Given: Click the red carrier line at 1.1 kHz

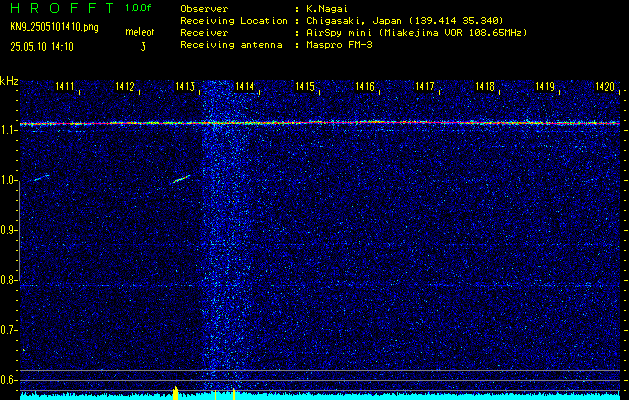Looking at the screenshot, I should tap(320, 123).
